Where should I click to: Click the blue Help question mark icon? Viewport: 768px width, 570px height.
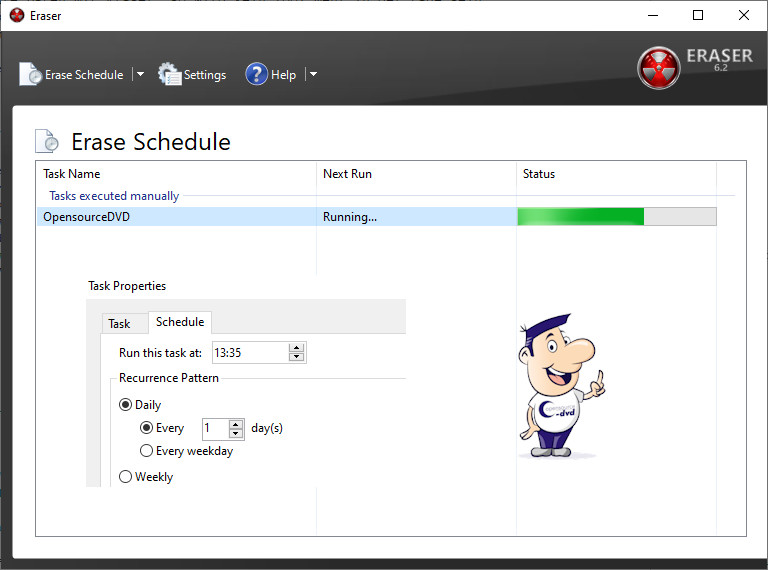point(256,74)
